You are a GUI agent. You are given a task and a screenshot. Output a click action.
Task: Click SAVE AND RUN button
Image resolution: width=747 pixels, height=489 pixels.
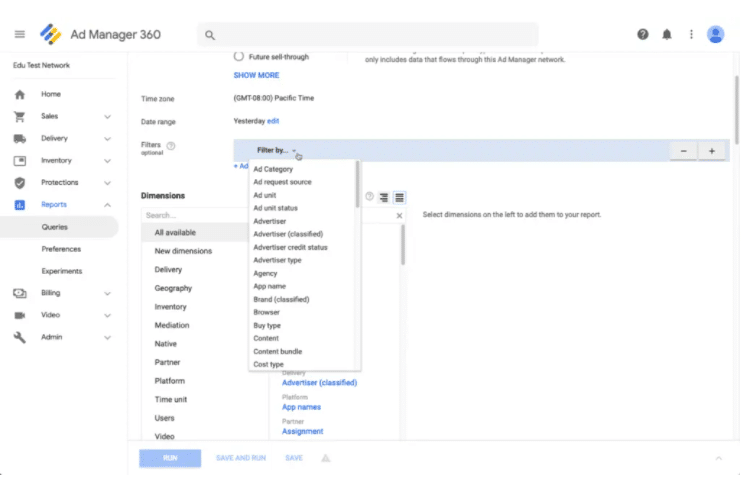pos(241,458)
